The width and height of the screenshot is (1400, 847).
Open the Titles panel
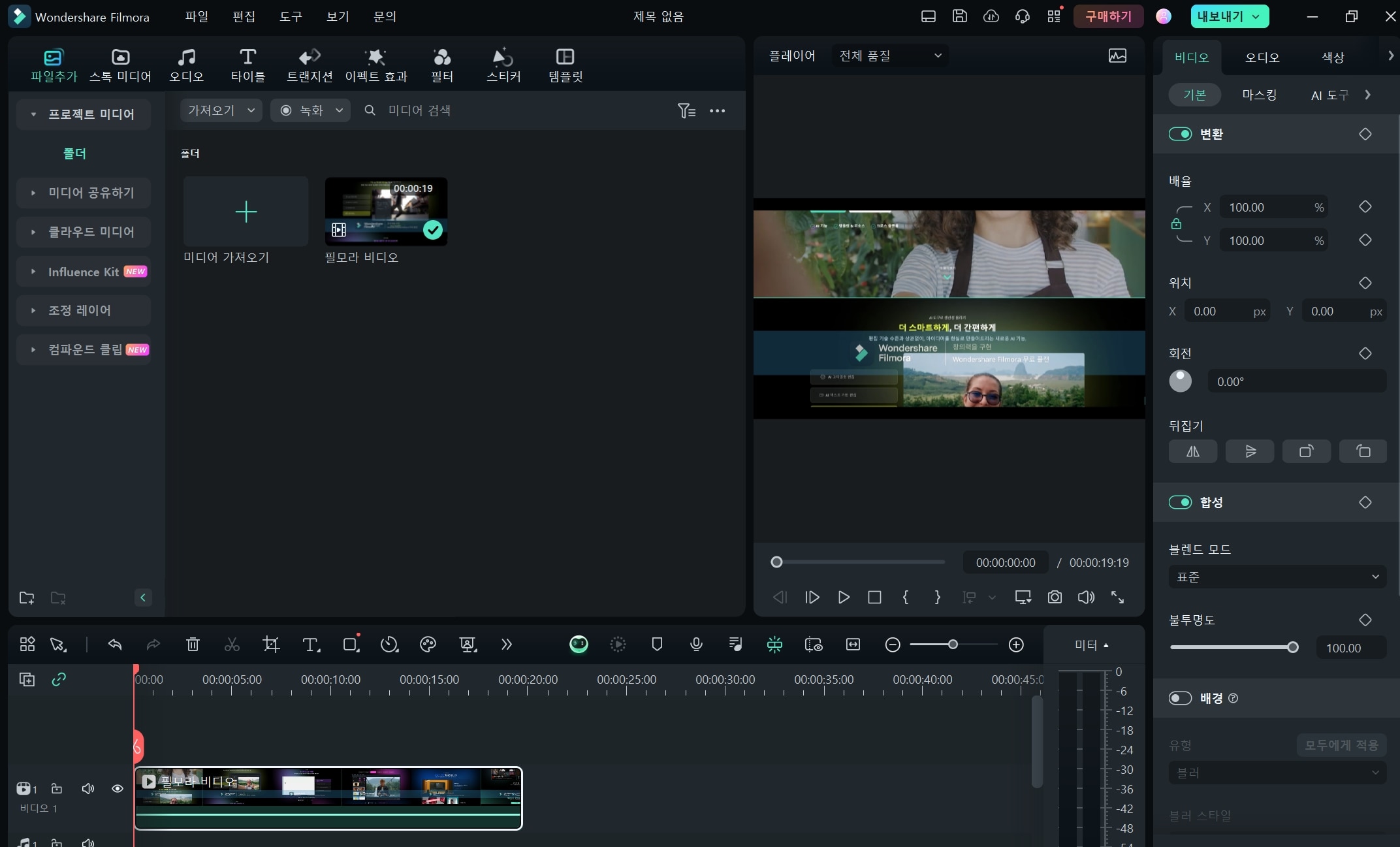click(248, 65)
